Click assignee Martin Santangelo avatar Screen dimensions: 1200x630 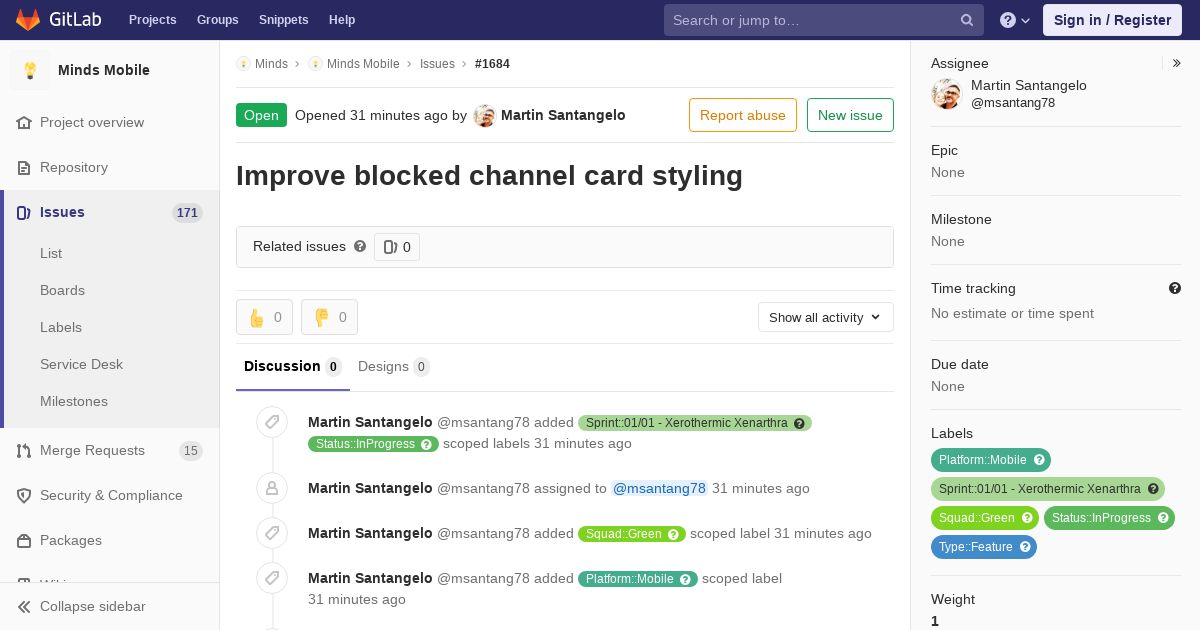pos(946,94)
